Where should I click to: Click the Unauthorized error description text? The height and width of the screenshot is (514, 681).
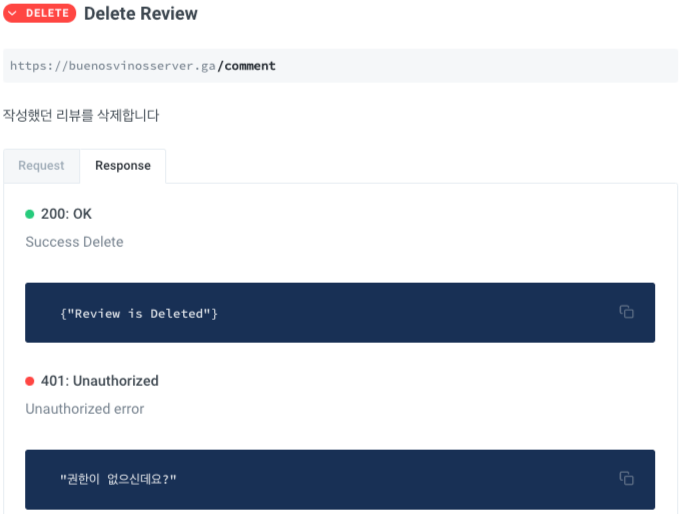(x=85, y=409)
